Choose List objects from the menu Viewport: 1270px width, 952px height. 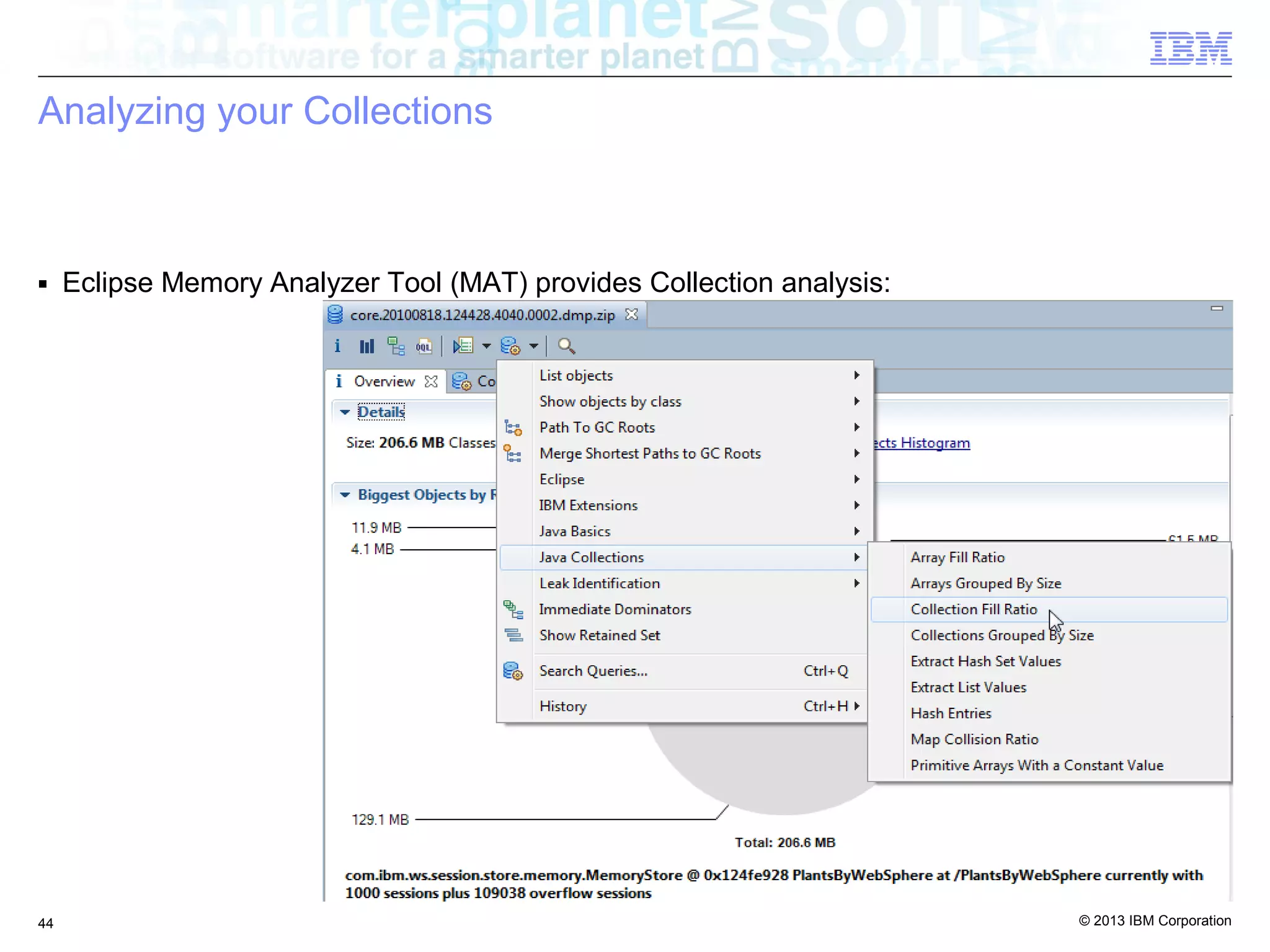pyautogui.click(x=685, y=375)
